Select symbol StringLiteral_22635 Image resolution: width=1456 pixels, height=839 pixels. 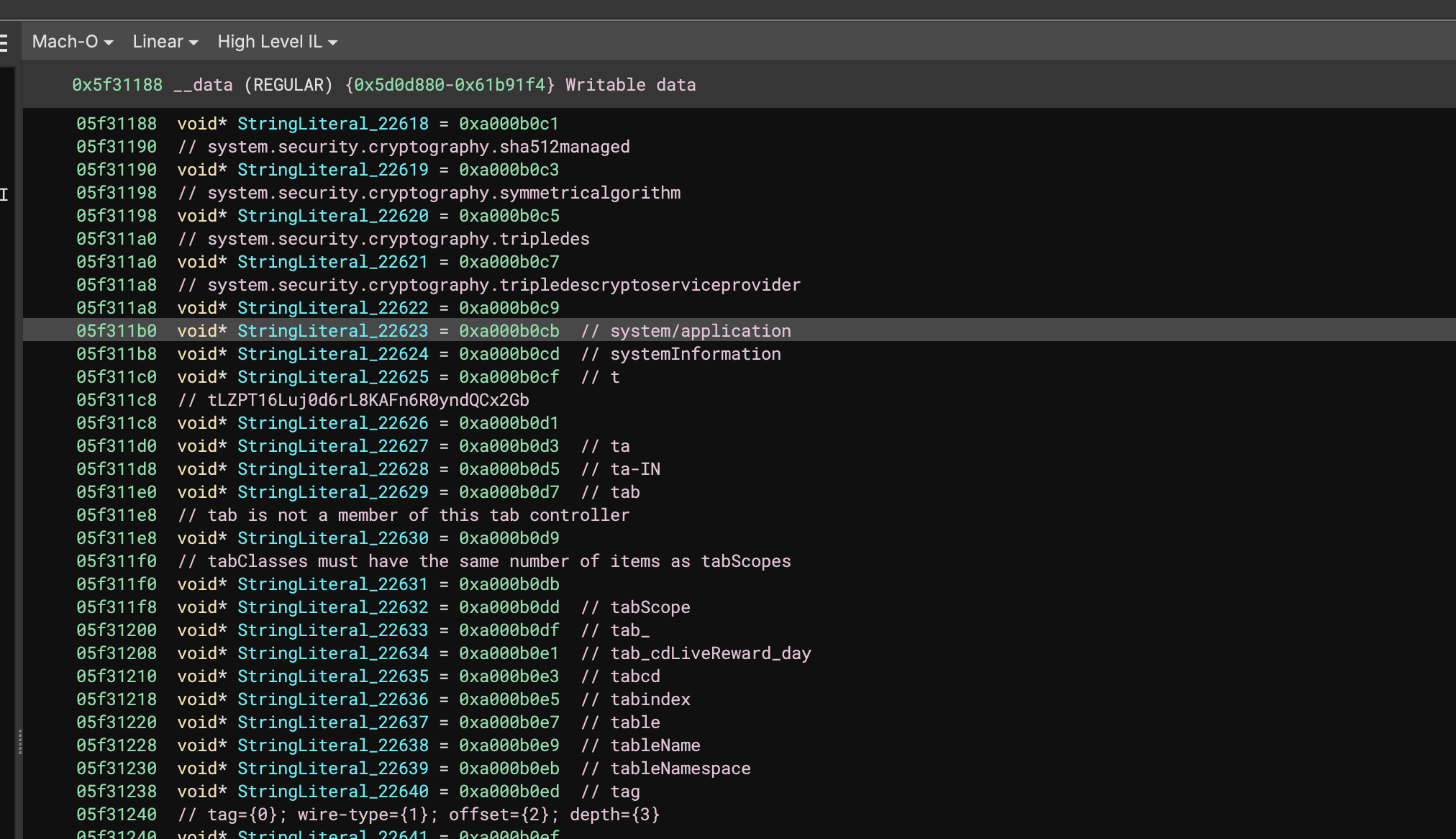pyautogui.click(x=333, y=676)
